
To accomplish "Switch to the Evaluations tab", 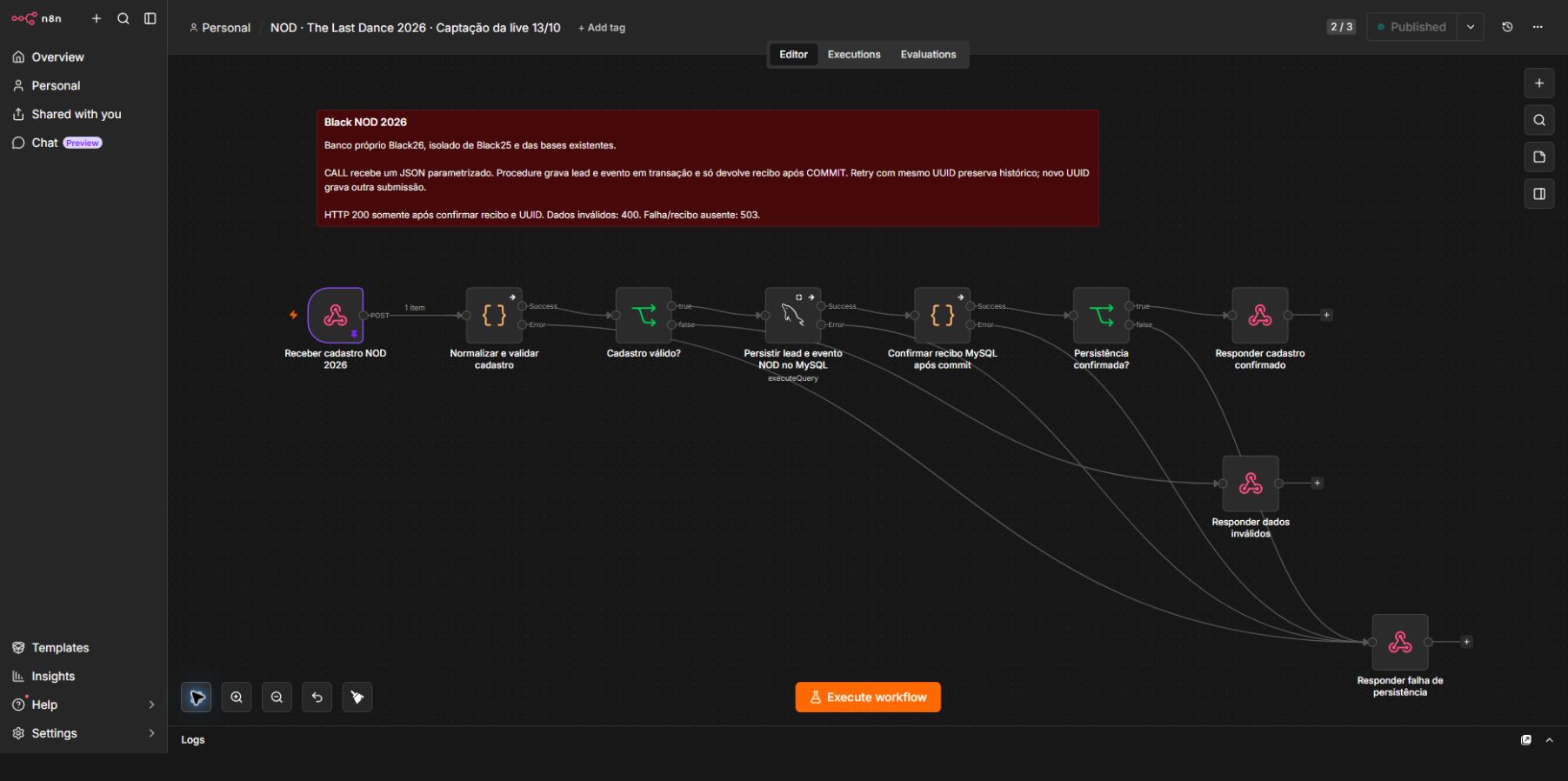I will [928, 55].
